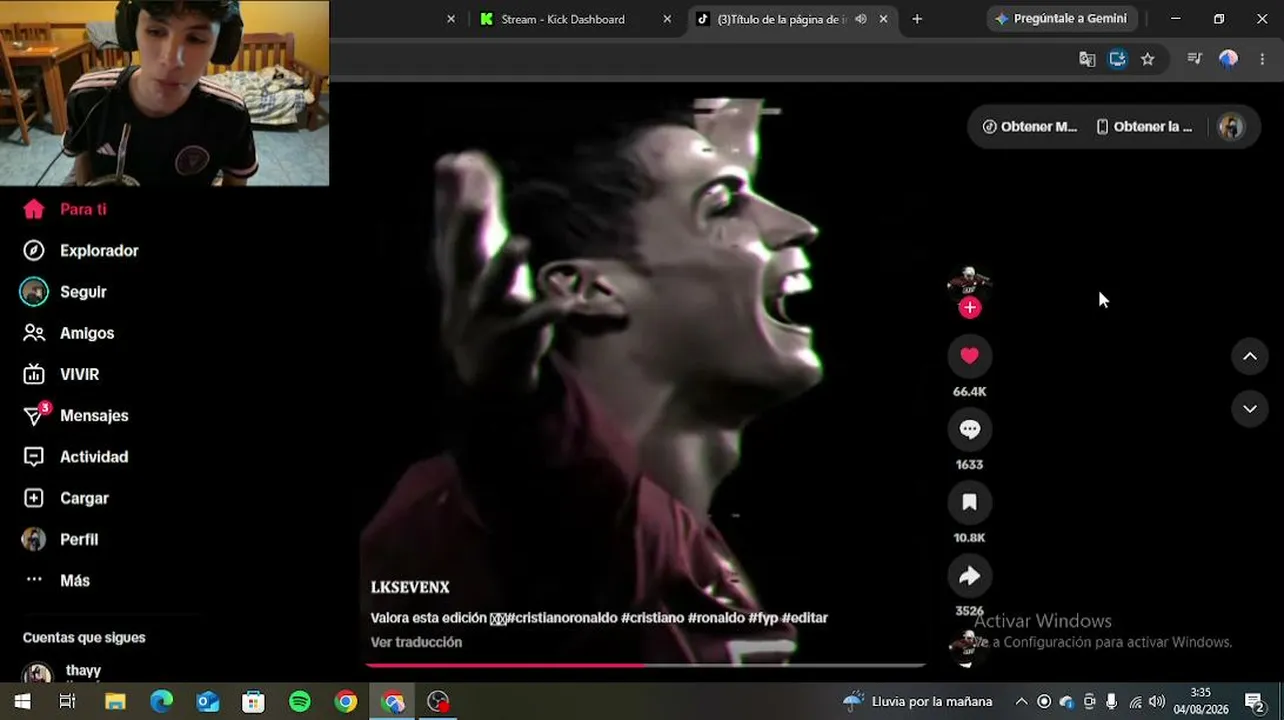Open Spotify from the taskbar
Viewport: 1284px width, 720px height.
coord(299,702)
